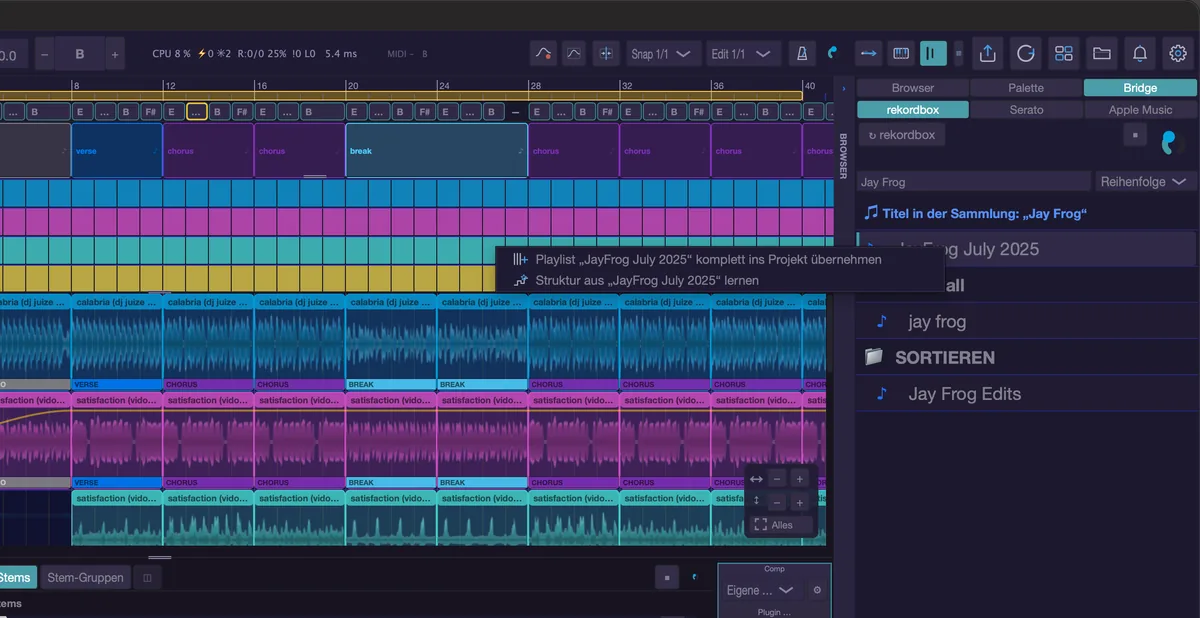
Task: Click the circular refresh icon in toolbar
Action: pos(1026,54)
